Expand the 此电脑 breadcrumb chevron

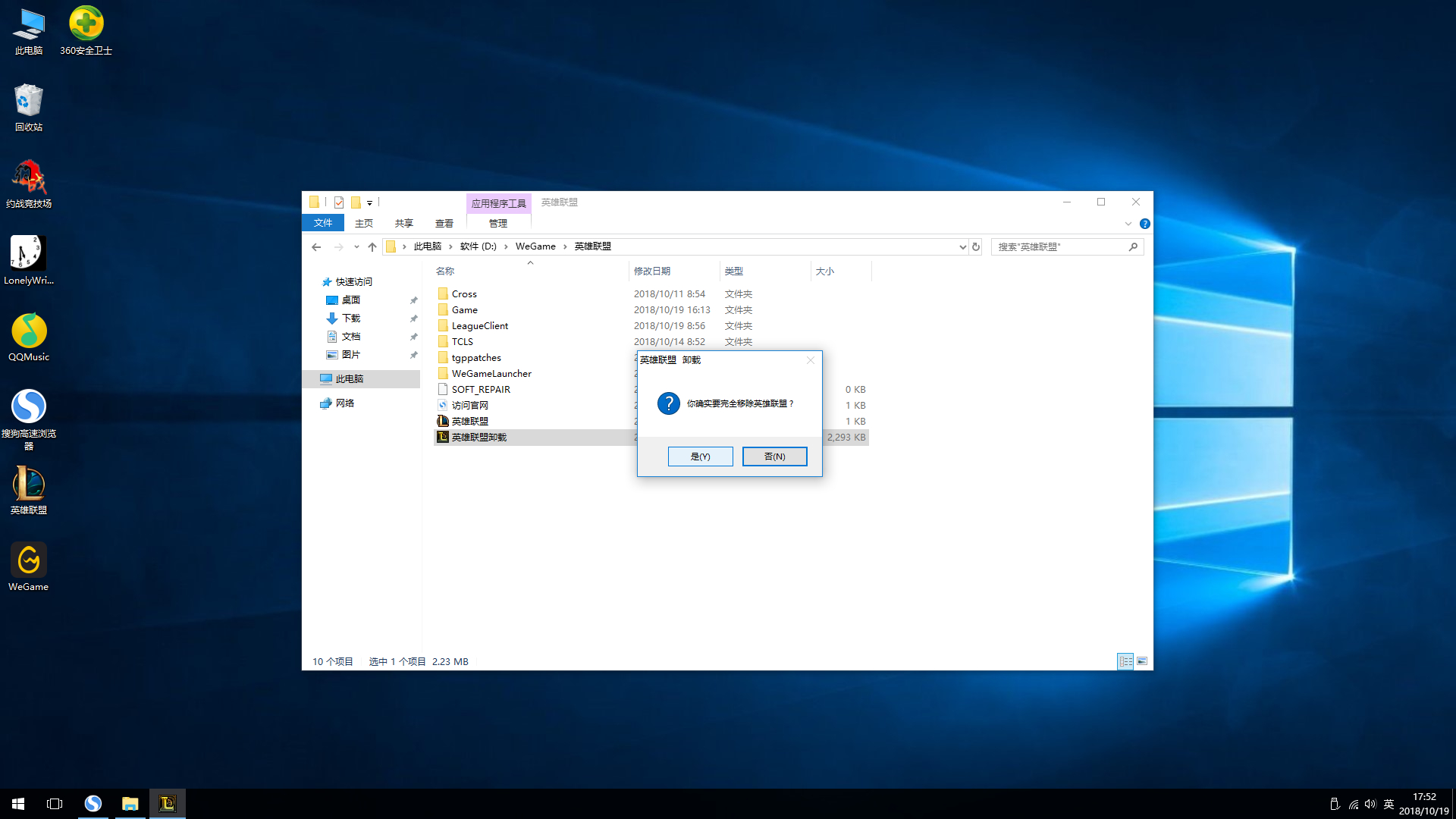point(451,246)
